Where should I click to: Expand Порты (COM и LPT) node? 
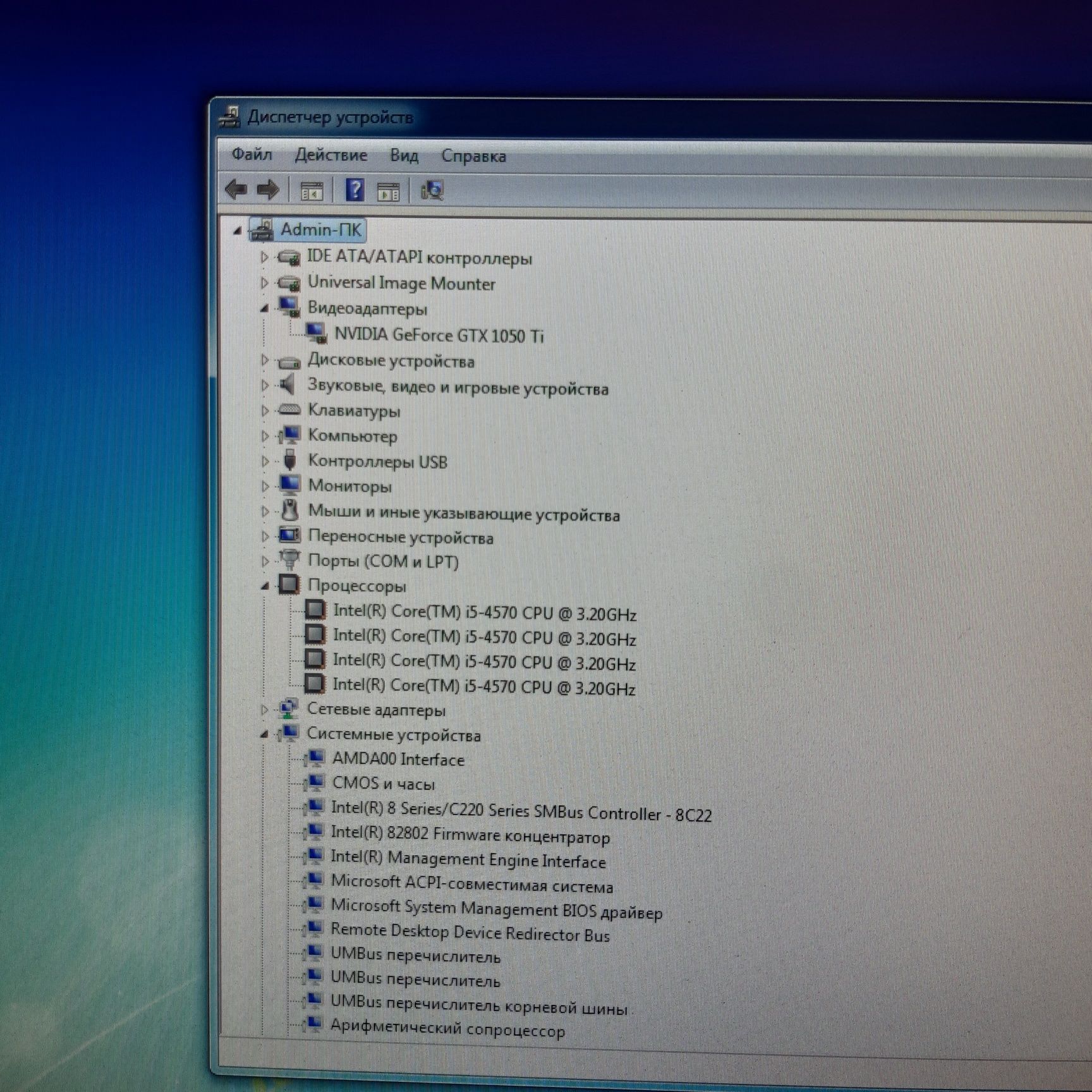pyautogui.click(x=265, y=561)
